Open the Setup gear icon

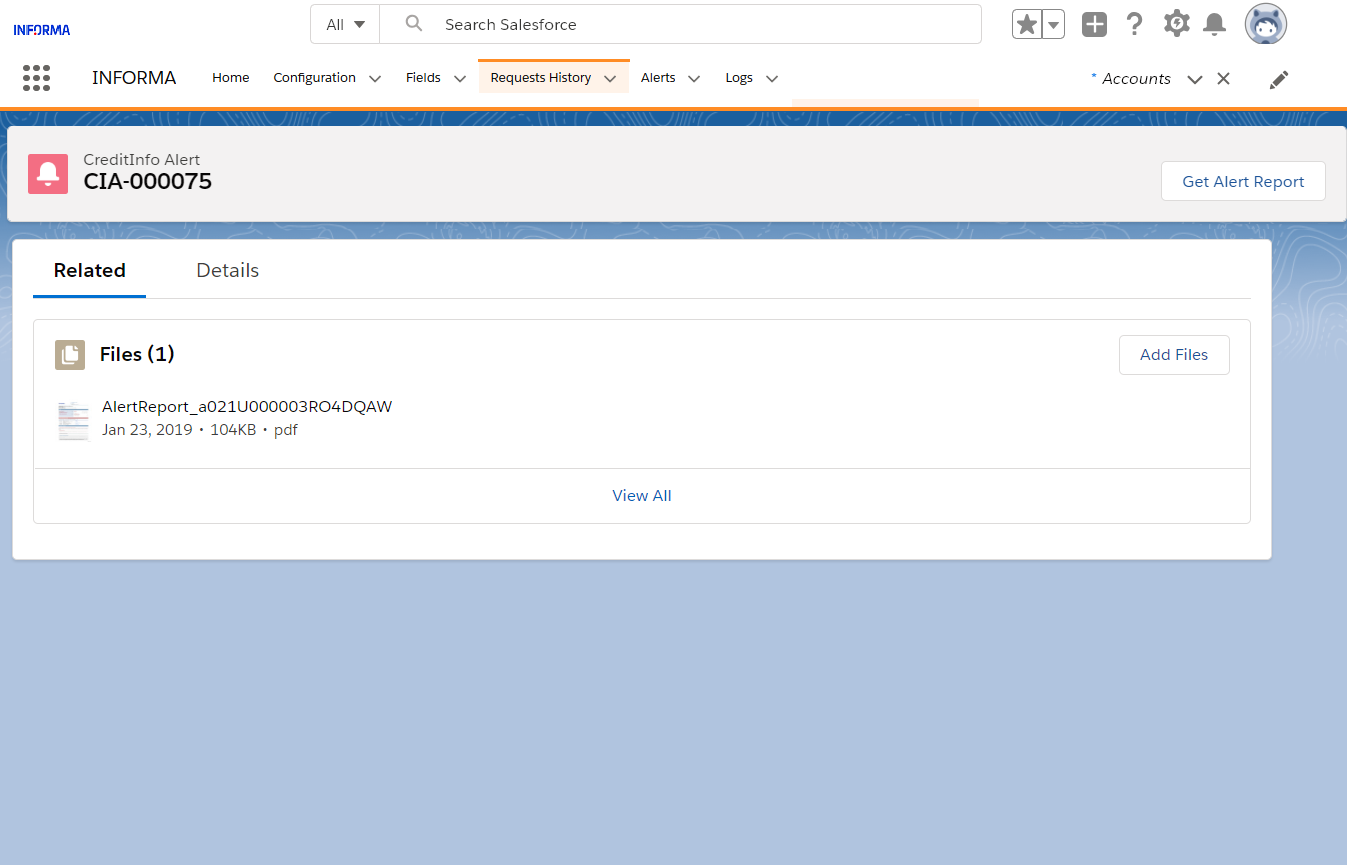[1176, 25]
